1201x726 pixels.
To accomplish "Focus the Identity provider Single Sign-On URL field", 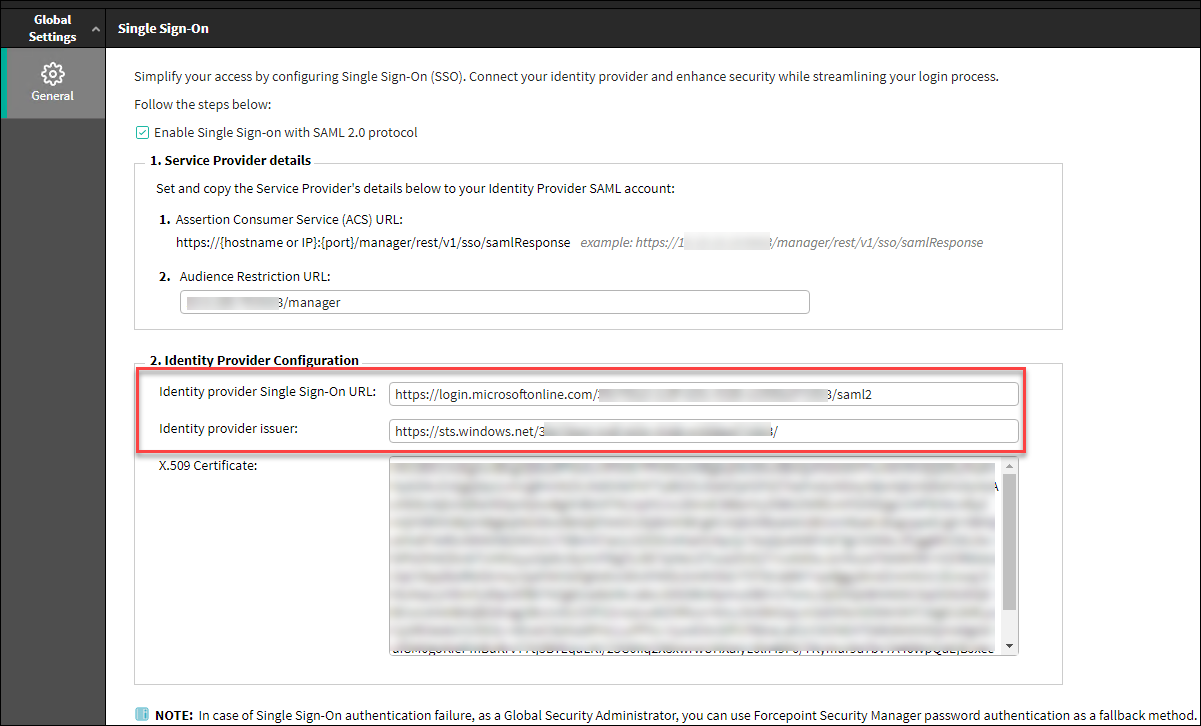I will point(703,394).
